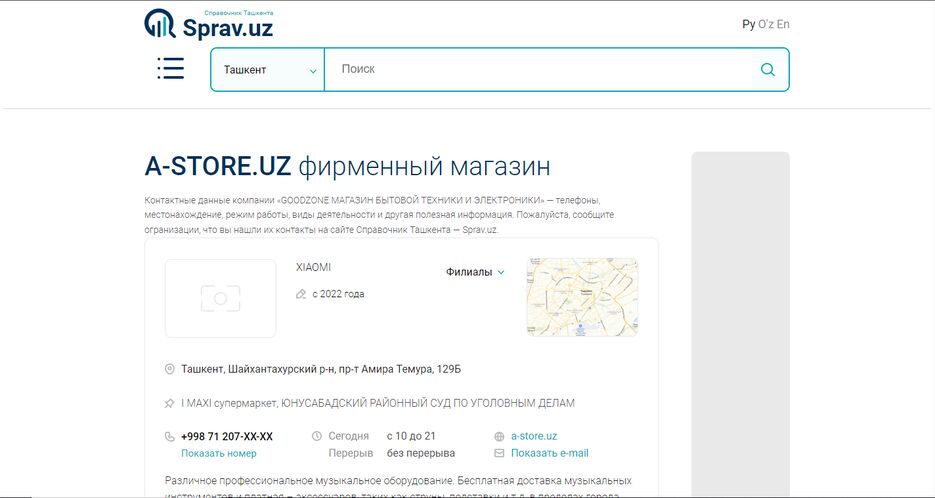Expand the Филиалы branches list

475,272
